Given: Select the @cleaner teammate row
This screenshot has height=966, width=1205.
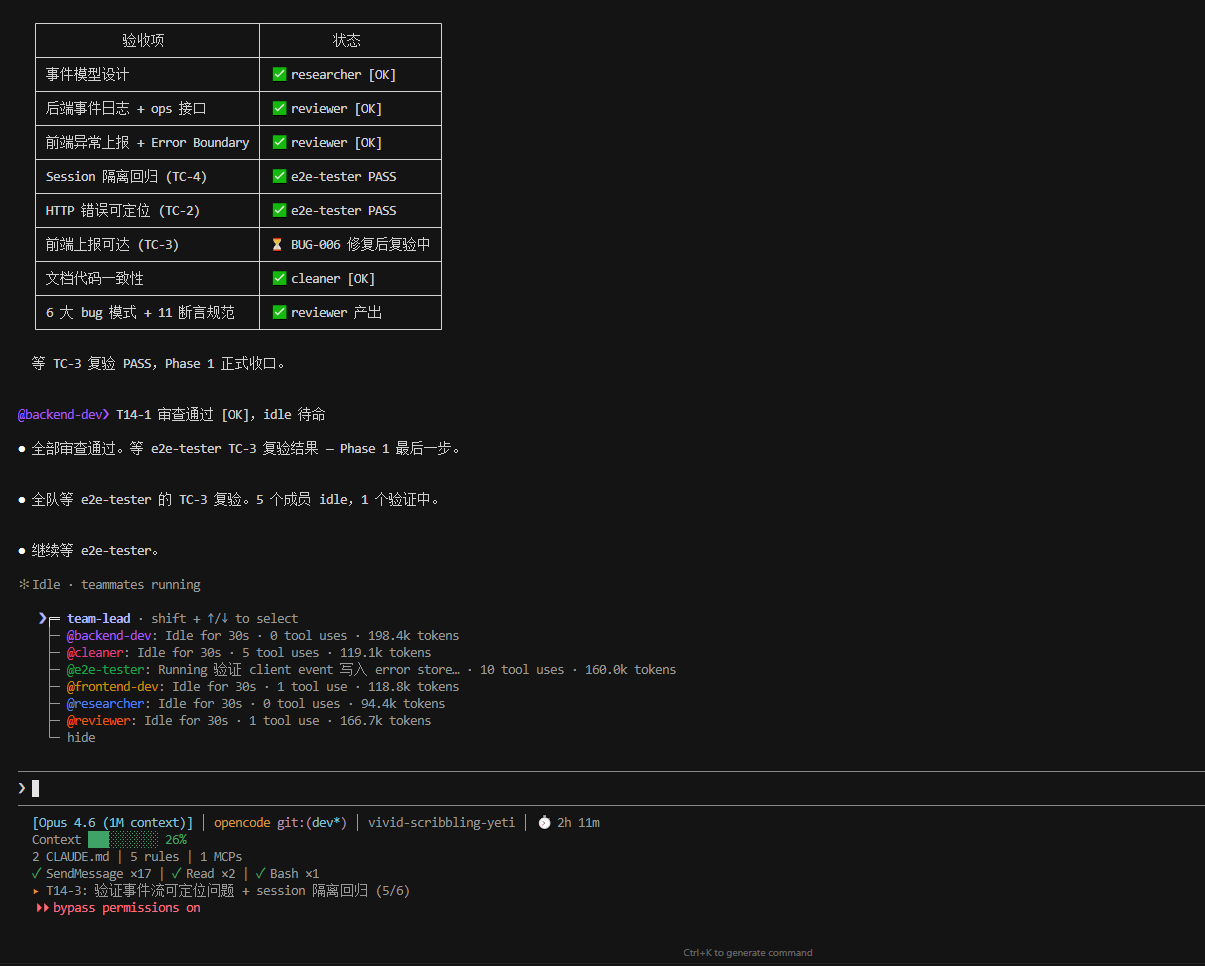Looking at the screenshot, I should pyautogui.click(x=249, y=653).
